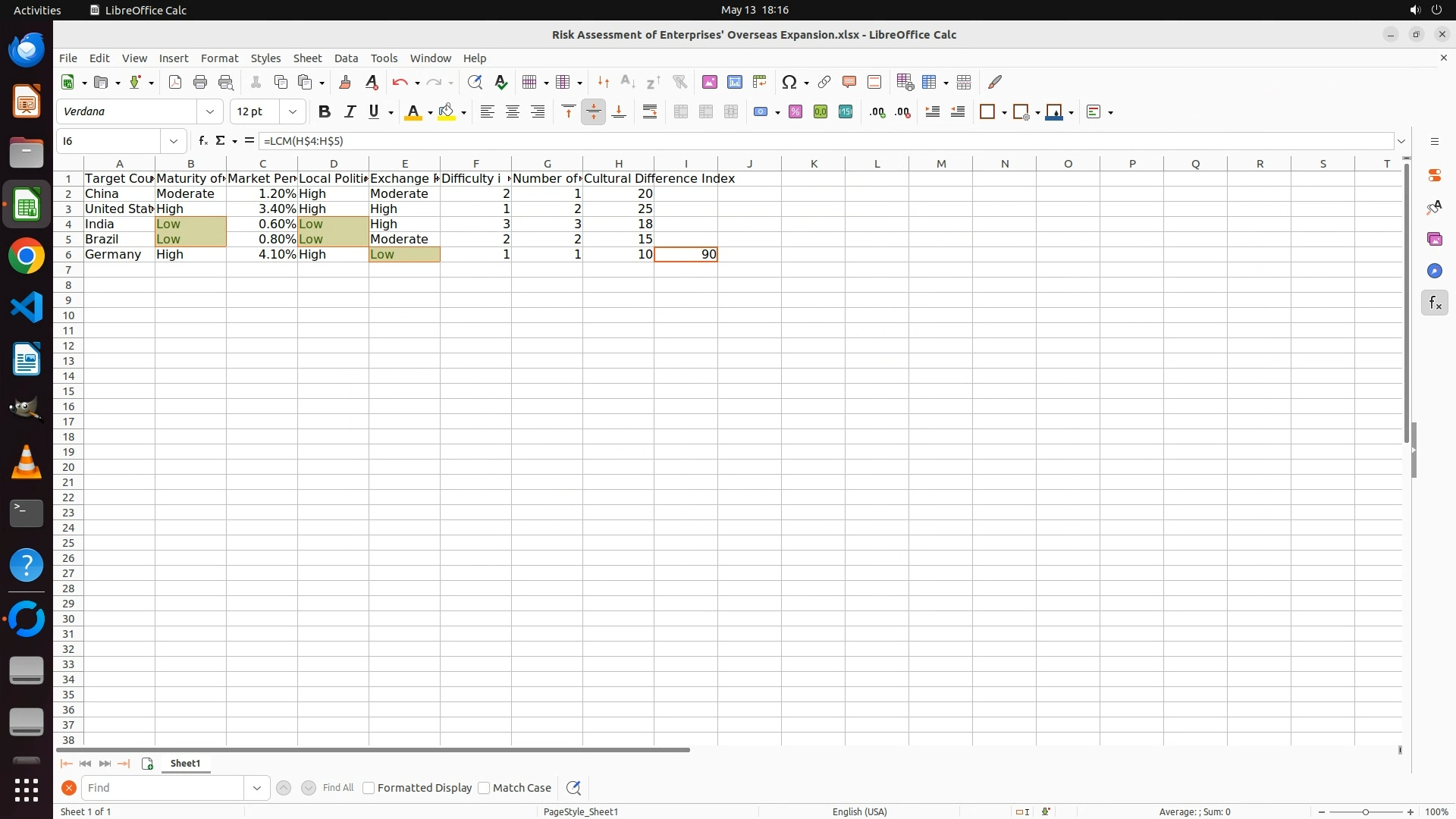Open the Verdana font name dropdown
1456x819 pixels.
(x=210, y=112)
